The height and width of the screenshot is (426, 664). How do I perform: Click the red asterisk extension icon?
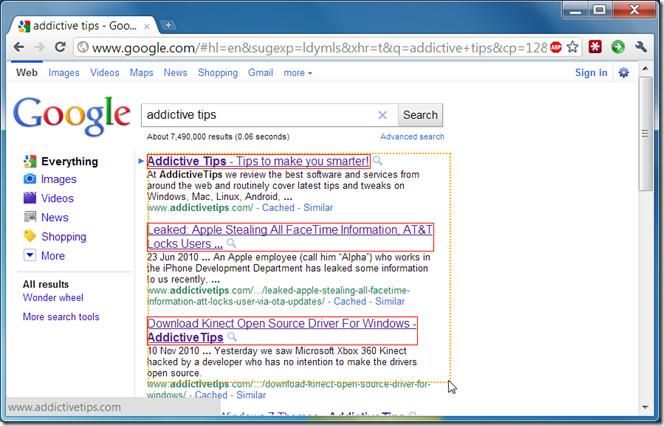click(596, 47)
